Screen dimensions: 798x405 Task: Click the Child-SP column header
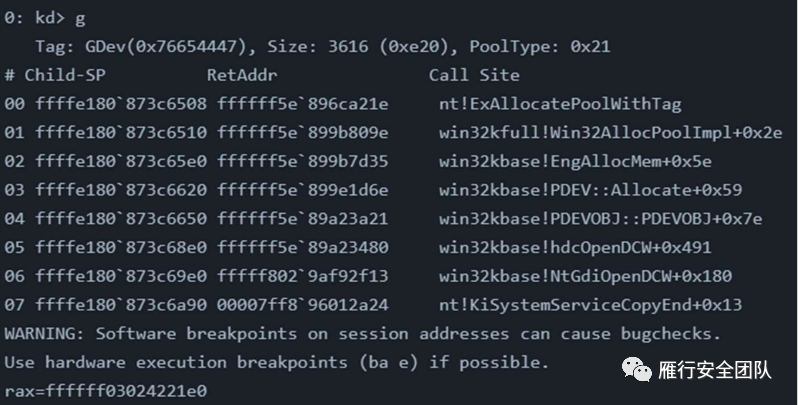(x=65, y=75)
